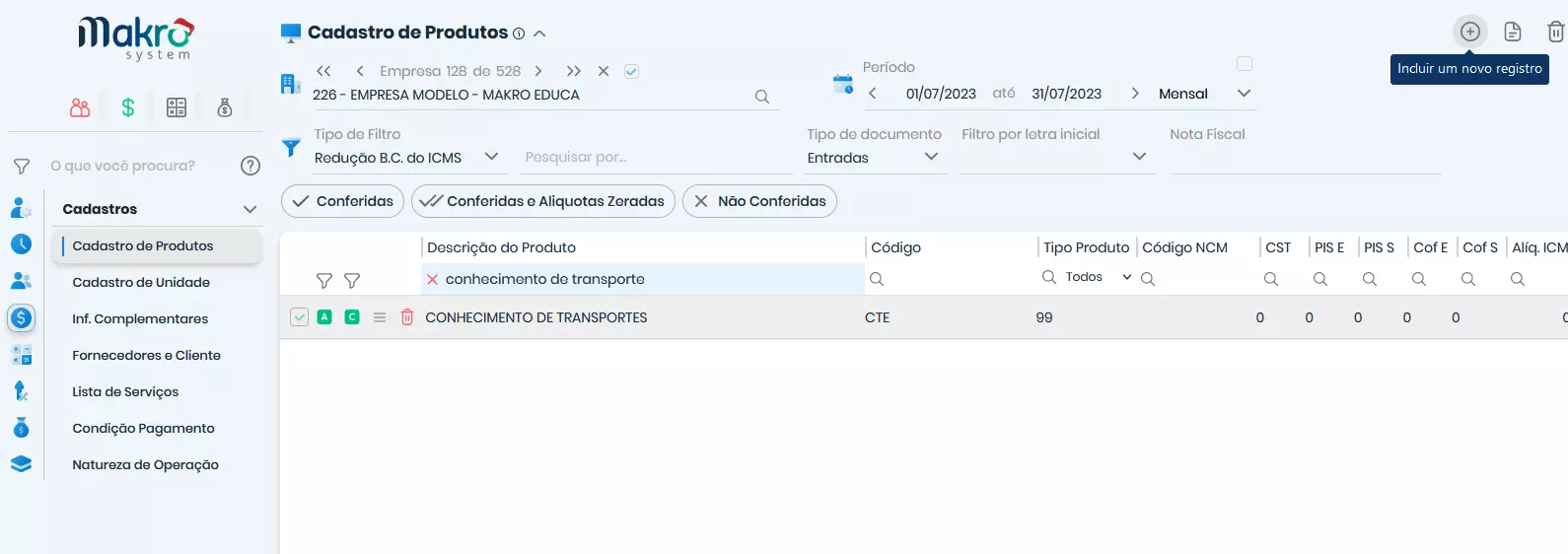
Task: Delete CONHECIMENTO DE TRANSPORTES row trash icon
Action: click(x=407, y=317)
